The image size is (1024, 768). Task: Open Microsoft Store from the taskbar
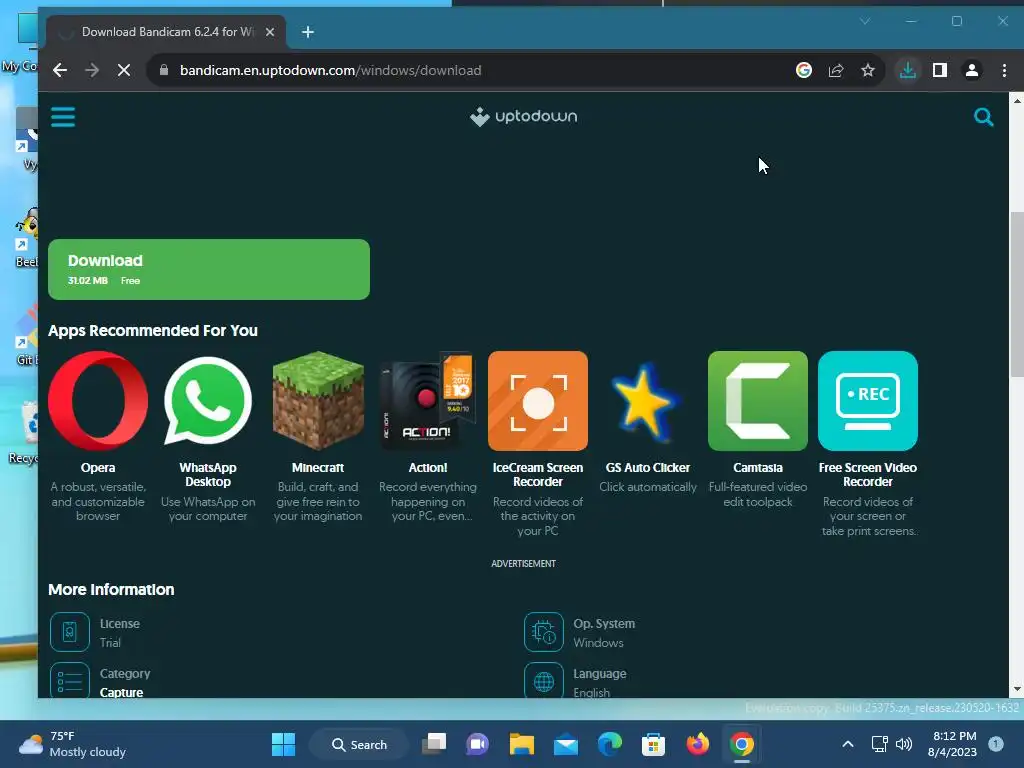tap(653, 744)
